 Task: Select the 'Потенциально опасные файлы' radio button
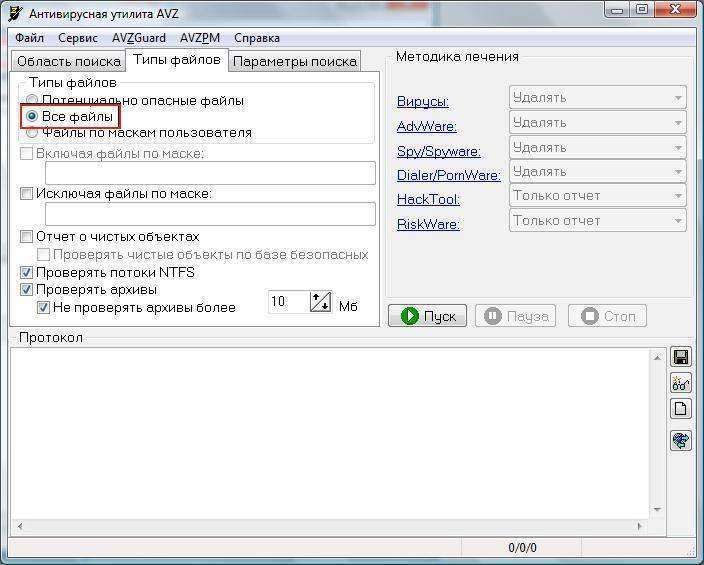click(32, 101)
